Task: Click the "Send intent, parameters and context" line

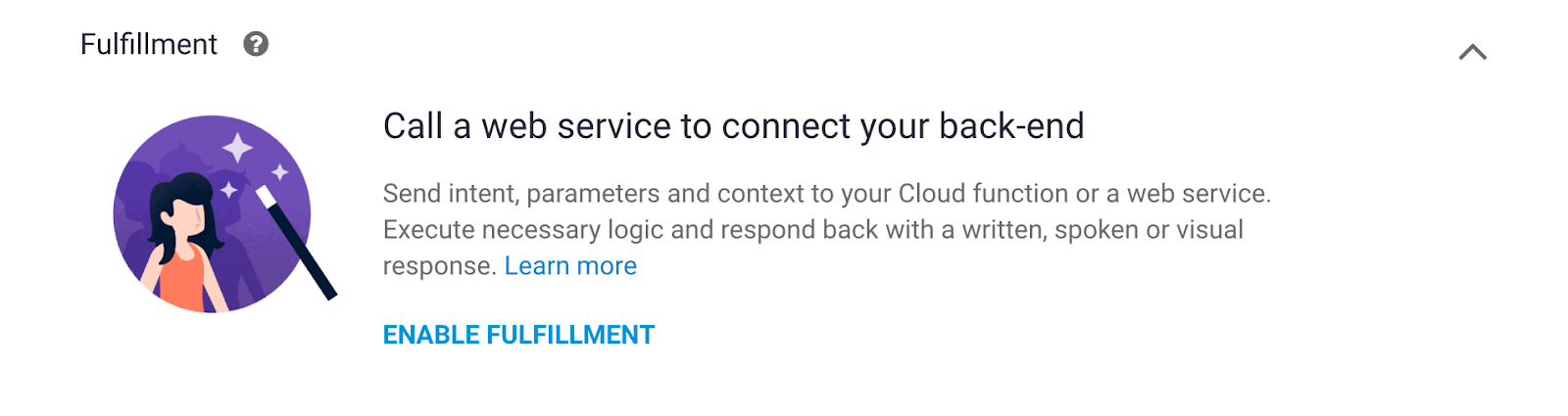Action: [x=826, y=194]
